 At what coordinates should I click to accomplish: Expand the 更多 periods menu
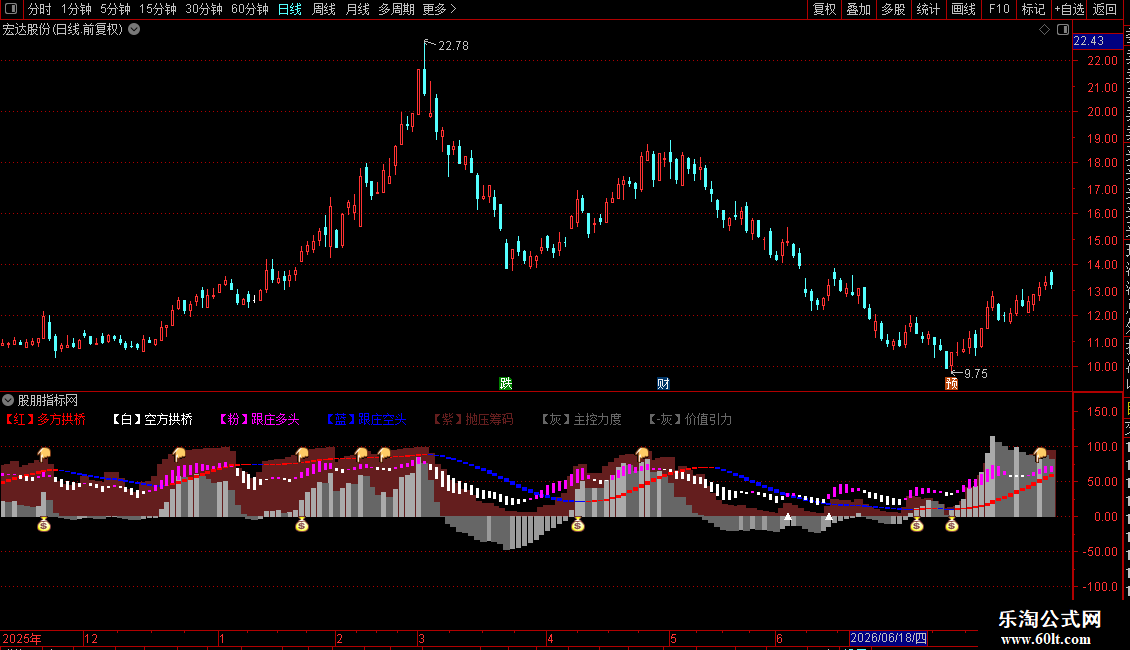(x=439, y=9)
